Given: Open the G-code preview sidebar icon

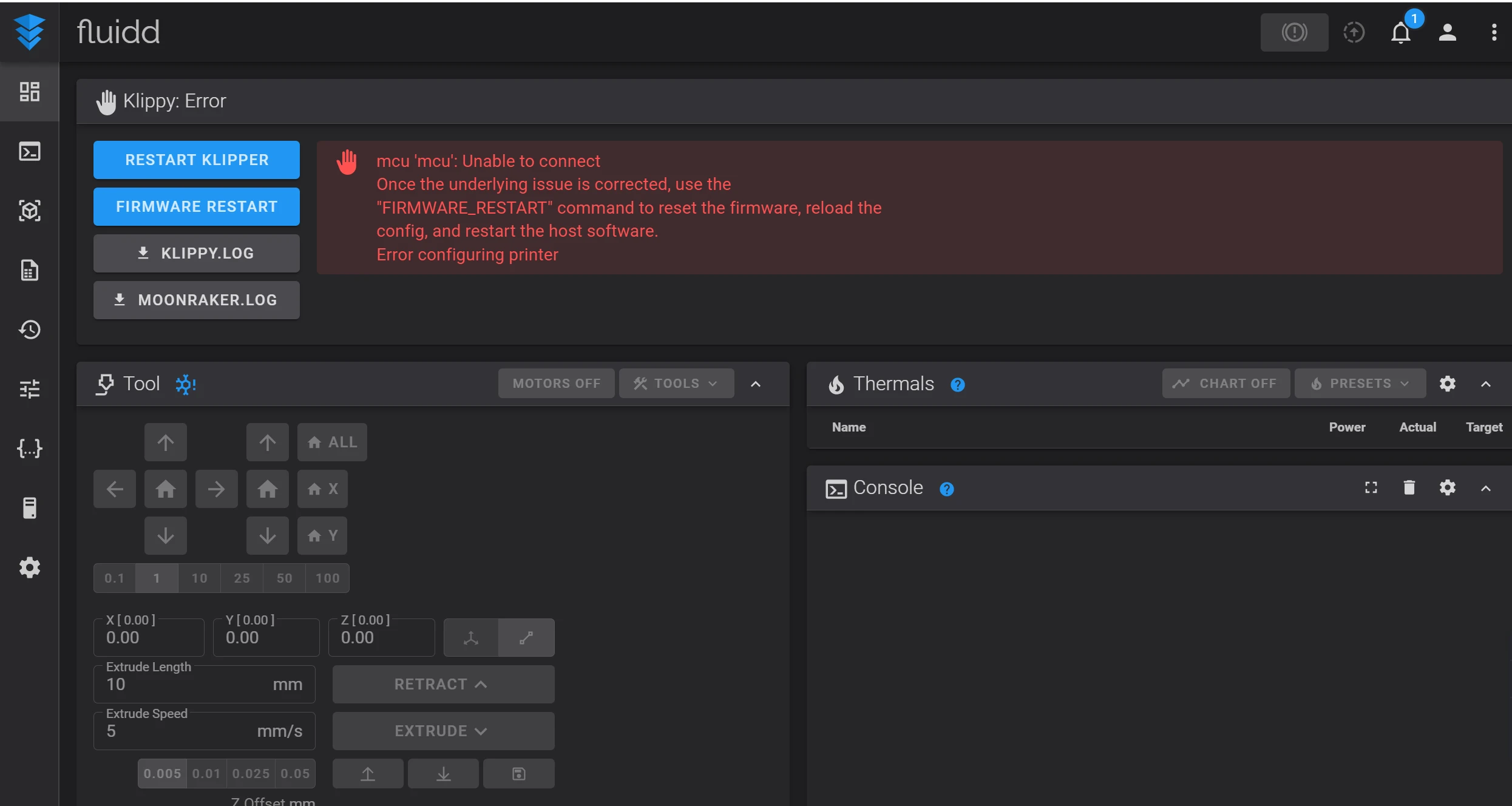Looking at the screenshot, I should tap(29, 211).
